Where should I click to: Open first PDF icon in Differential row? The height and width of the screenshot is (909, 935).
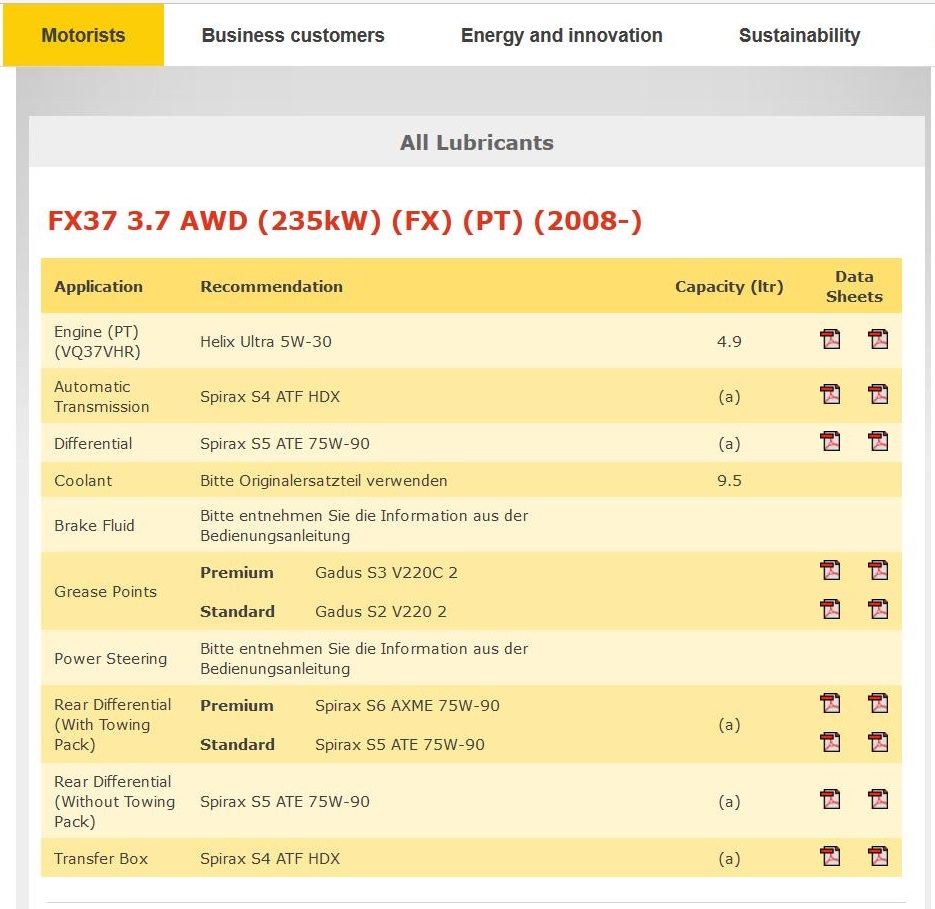tap(830, 441)
